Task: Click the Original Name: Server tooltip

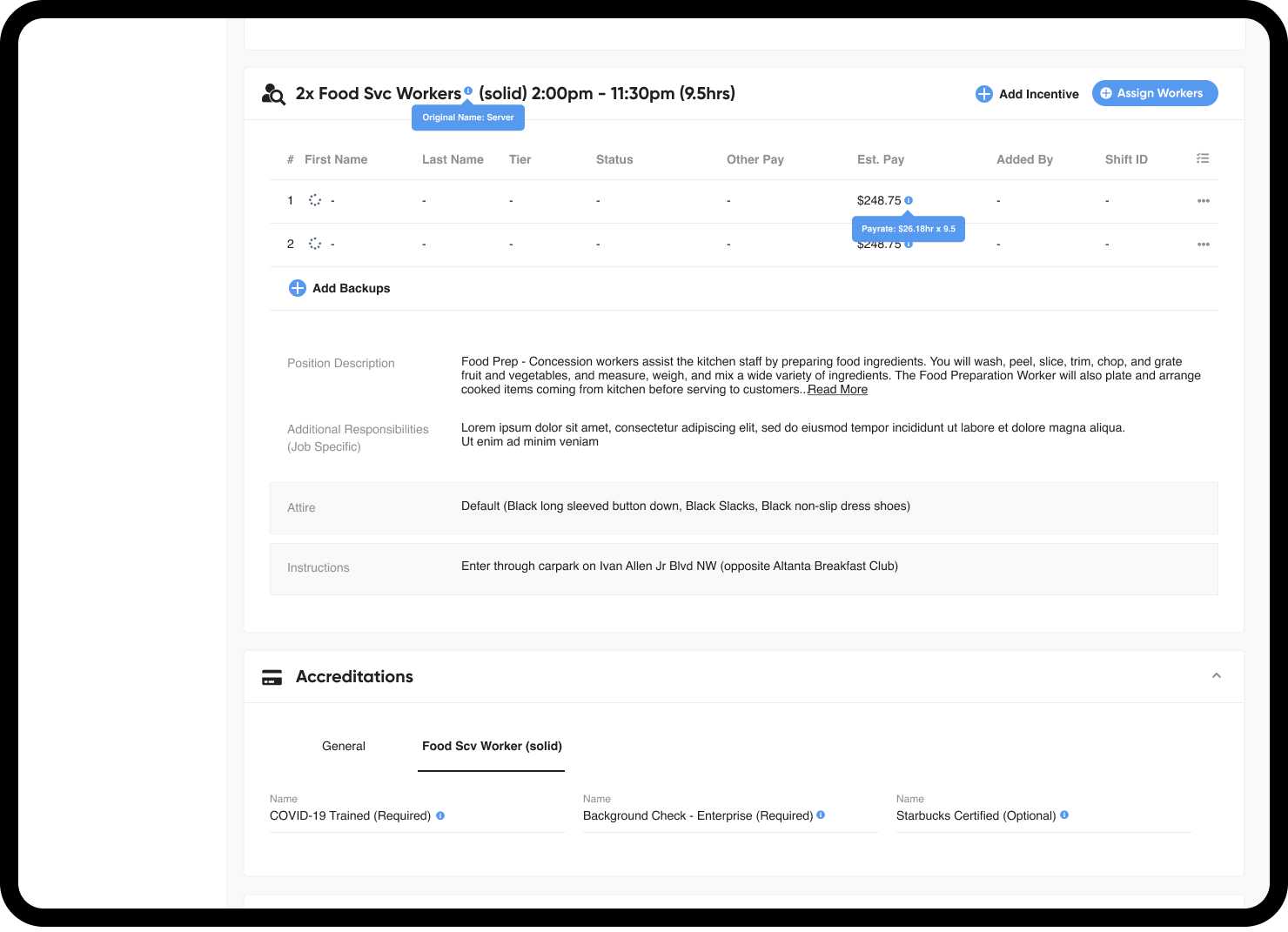Action: [x=468, y=117]
